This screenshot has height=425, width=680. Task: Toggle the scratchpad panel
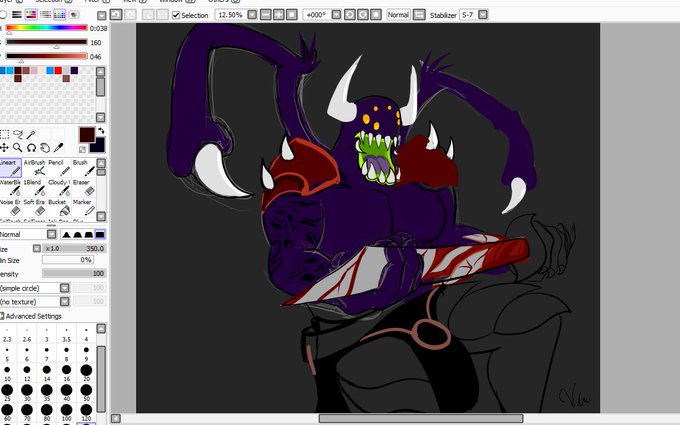74,15
